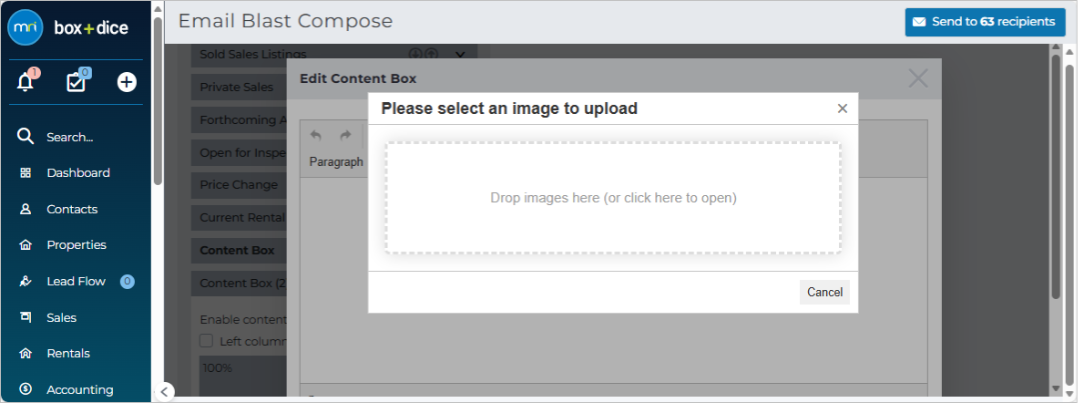The height and width of the screenshot is (403, 1080).
Task: Close the Edit Content Box panel
Action: pos(918,79)
